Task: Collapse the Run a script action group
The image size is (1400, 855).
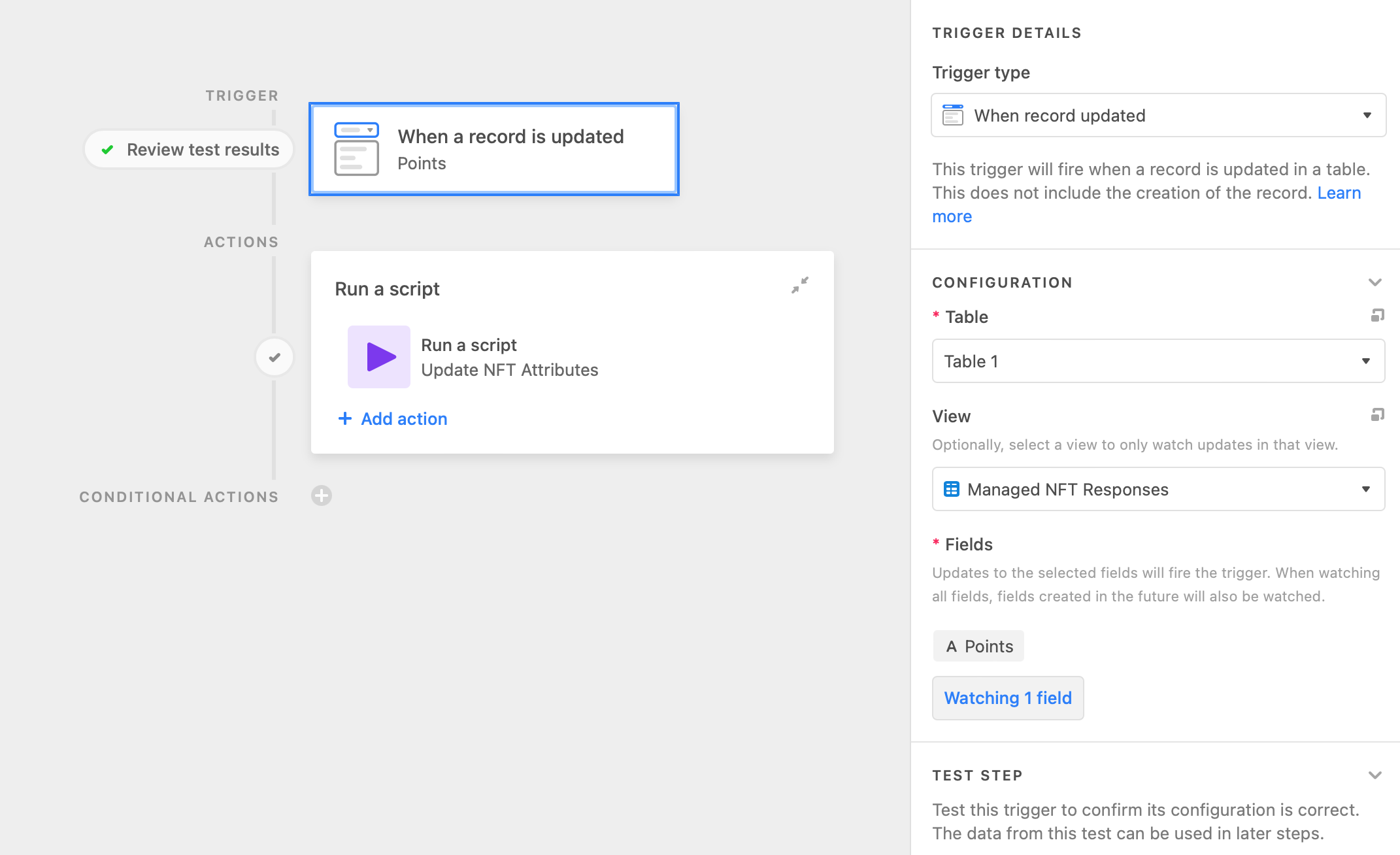Action: pyautogui.click(x=799, y=286)
